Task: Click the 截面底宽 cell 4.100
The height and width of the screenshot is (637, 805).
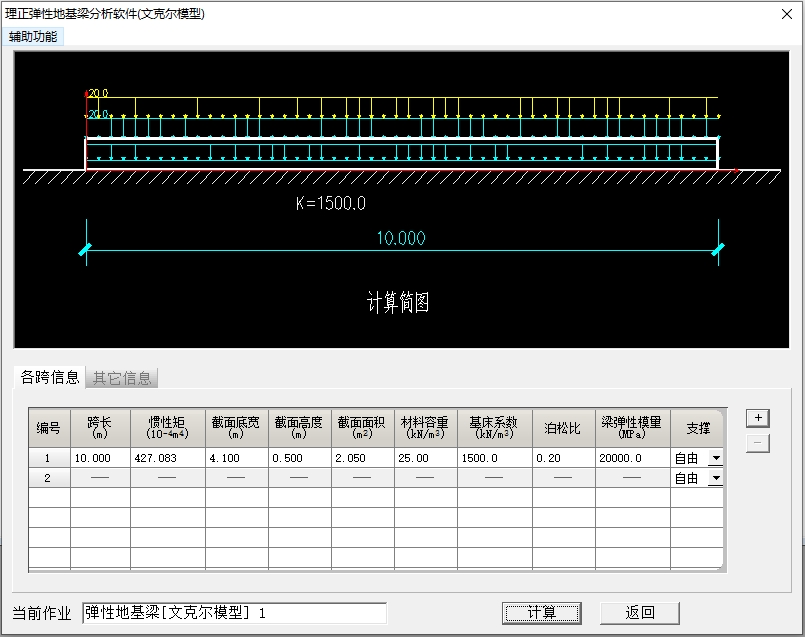Action: pos(236,458)
